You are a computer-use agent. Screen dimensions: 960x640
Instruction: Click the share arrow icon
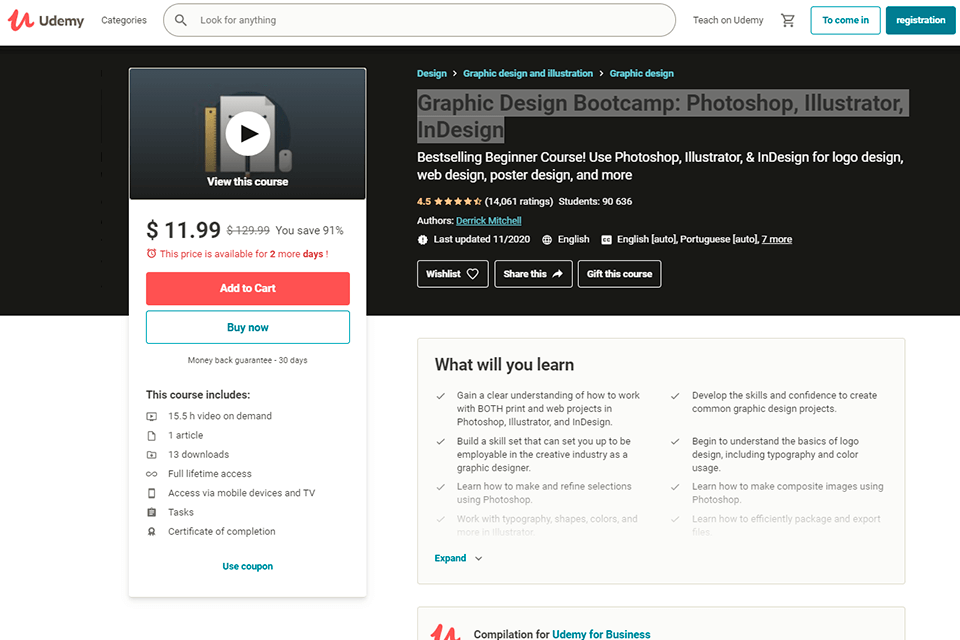[x=557, y=274]
